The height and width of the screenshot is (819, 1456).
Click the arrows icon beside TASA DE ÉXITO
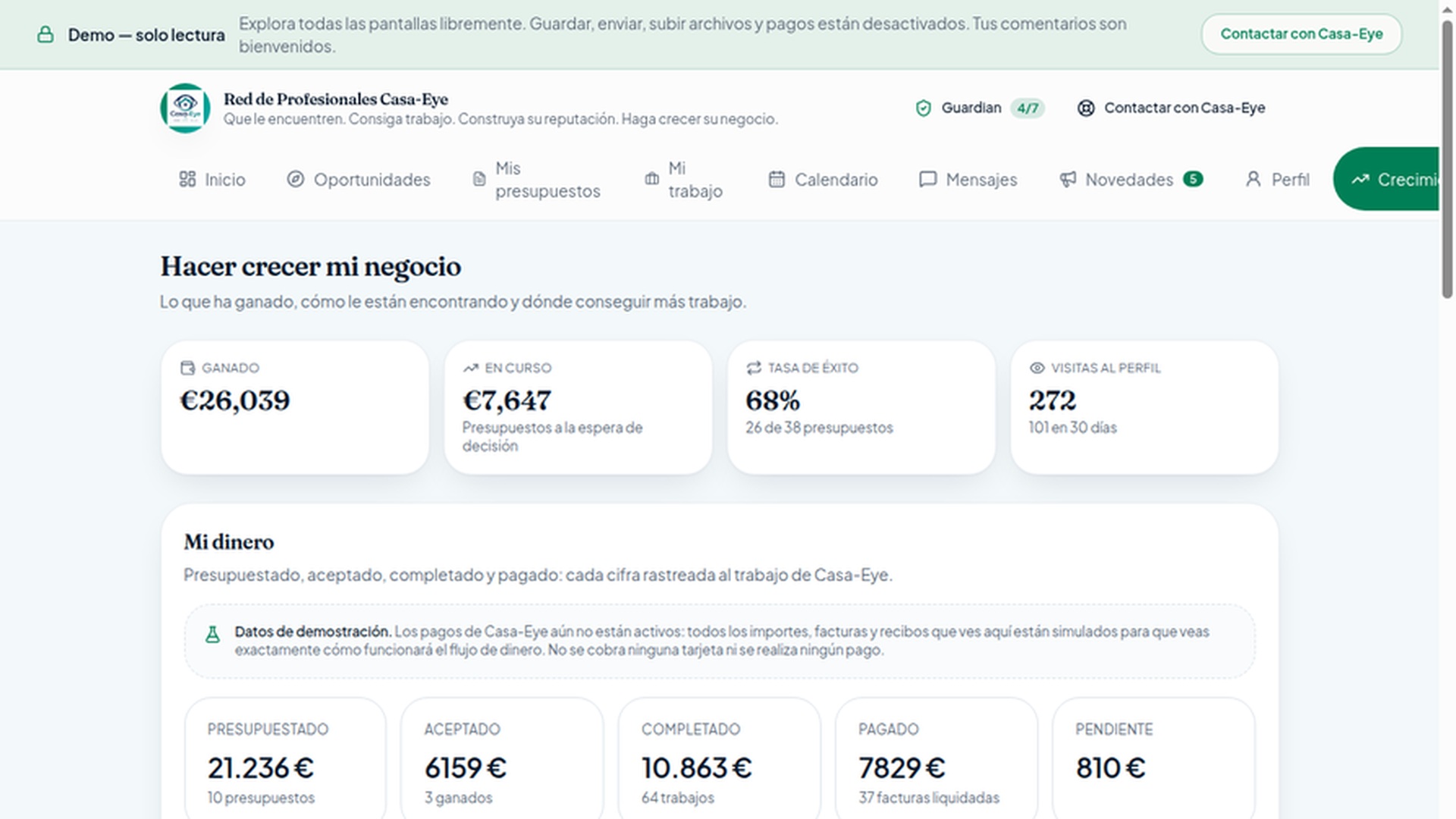(753, 368)
